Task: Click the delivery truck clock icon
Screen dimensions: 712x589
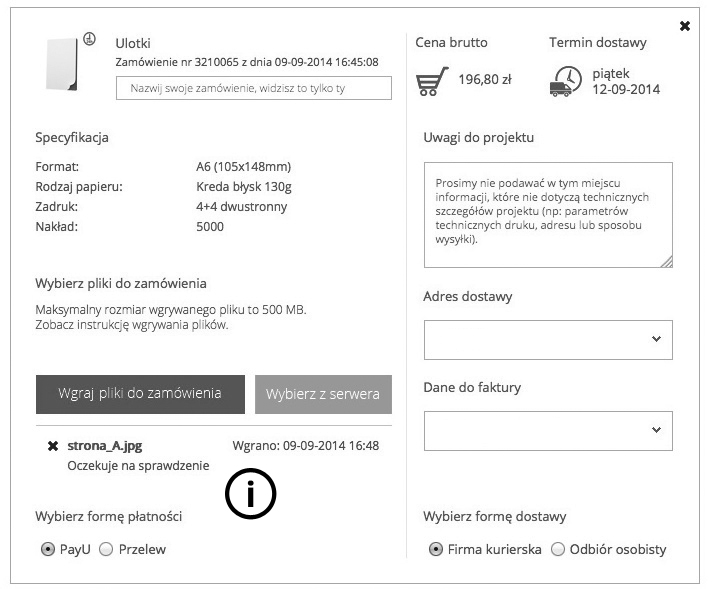Action: [x=566, y=81]
